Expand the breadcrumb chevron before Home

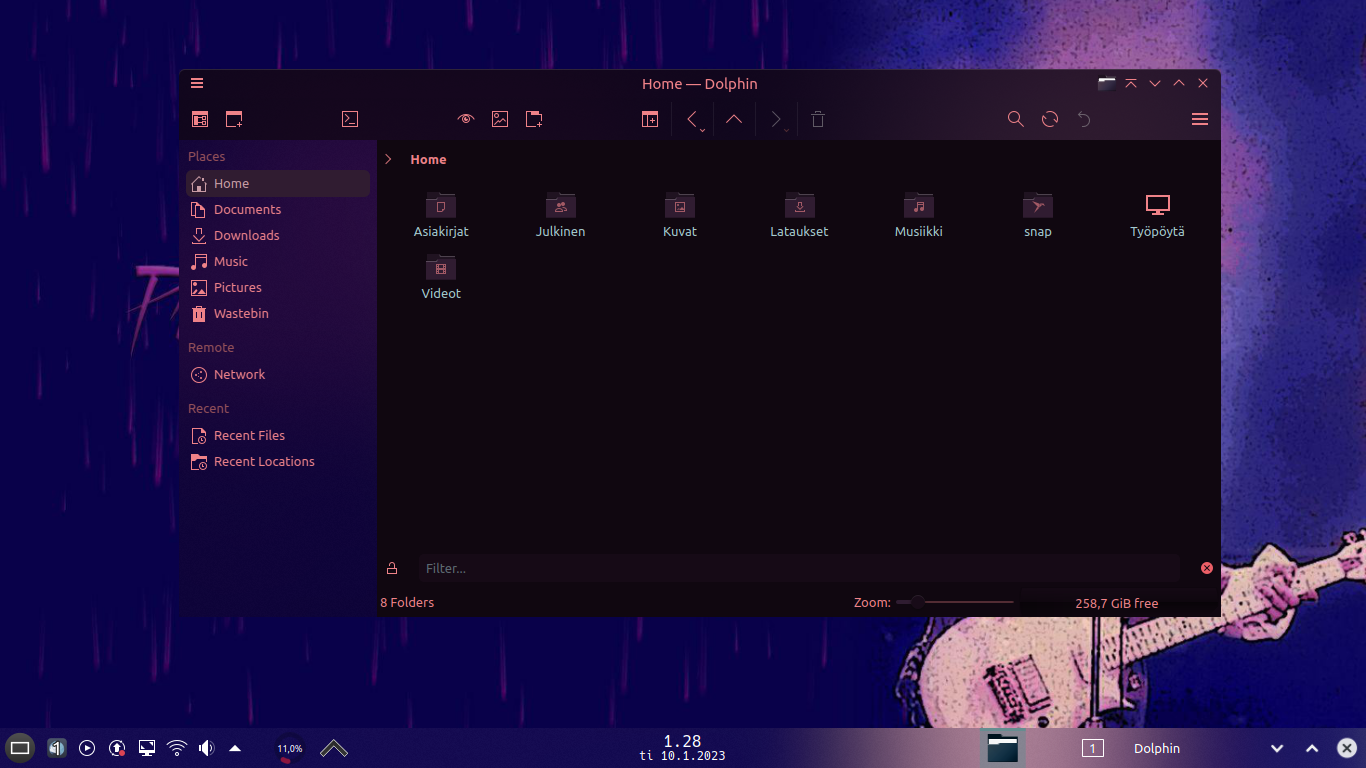click(388, 159)
